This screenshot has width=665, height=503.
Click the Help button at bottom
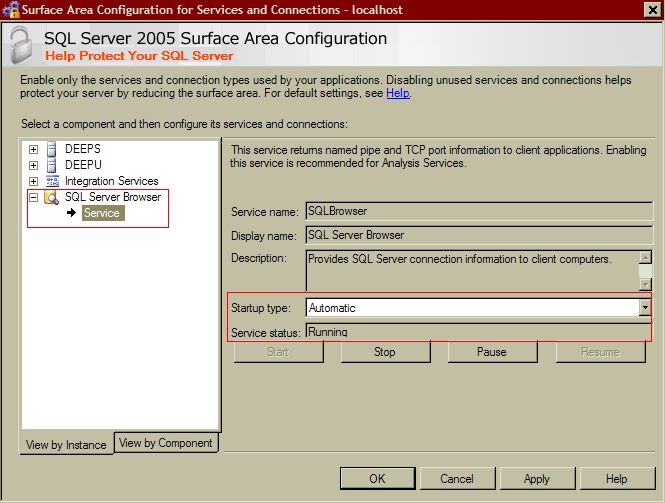617,478
